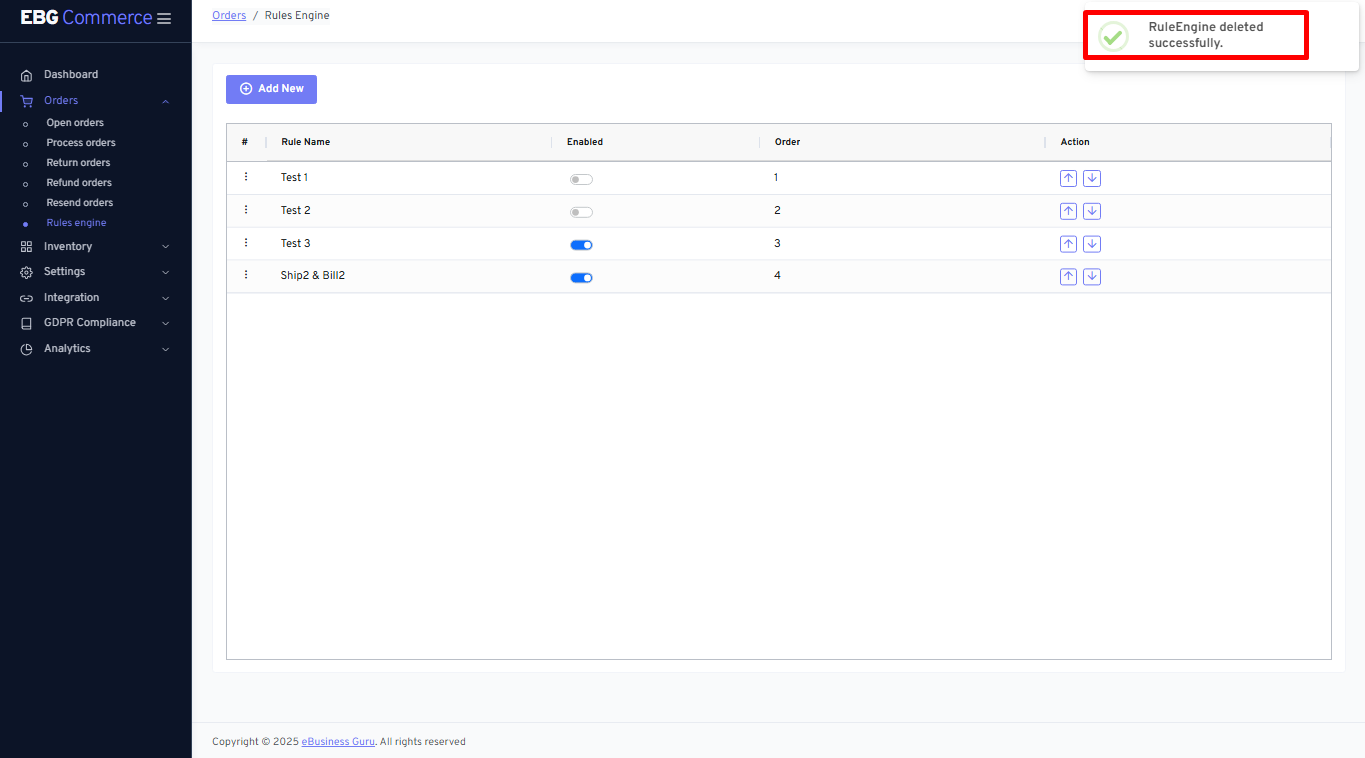Open the eBusiness Guru footer link
Image resolution: width=1365 pixels, height=758 pixels.
pos(338,742)
